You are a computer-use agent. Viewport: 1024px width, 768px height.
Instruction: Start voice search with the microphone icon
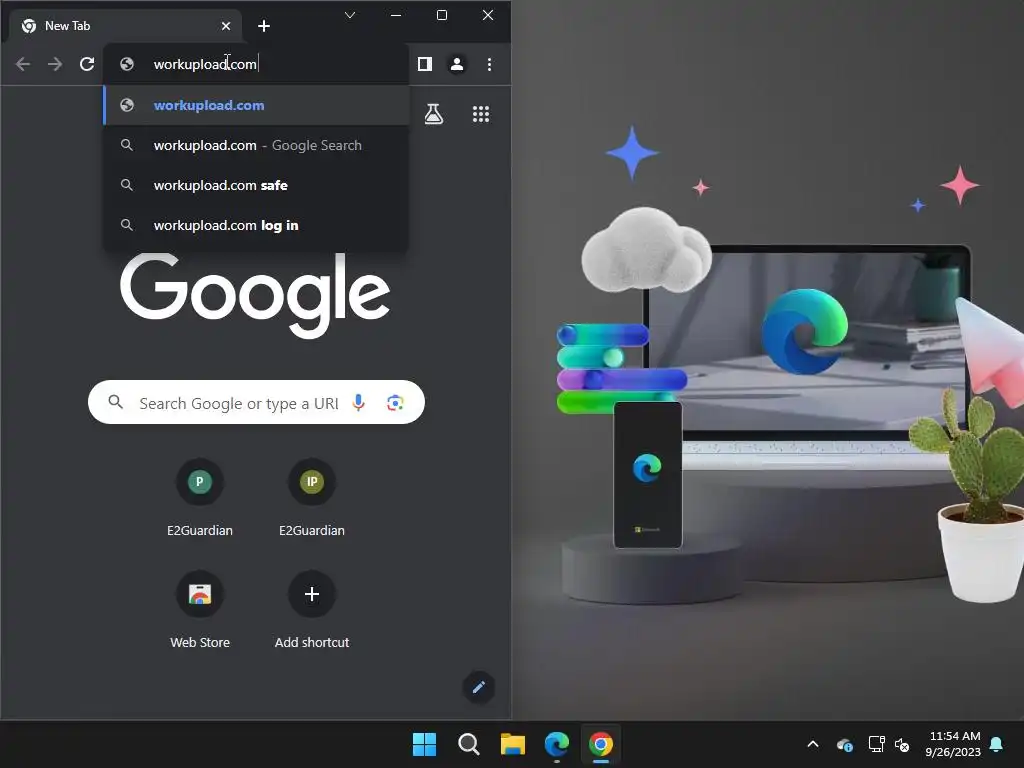[x=358, y=402]
